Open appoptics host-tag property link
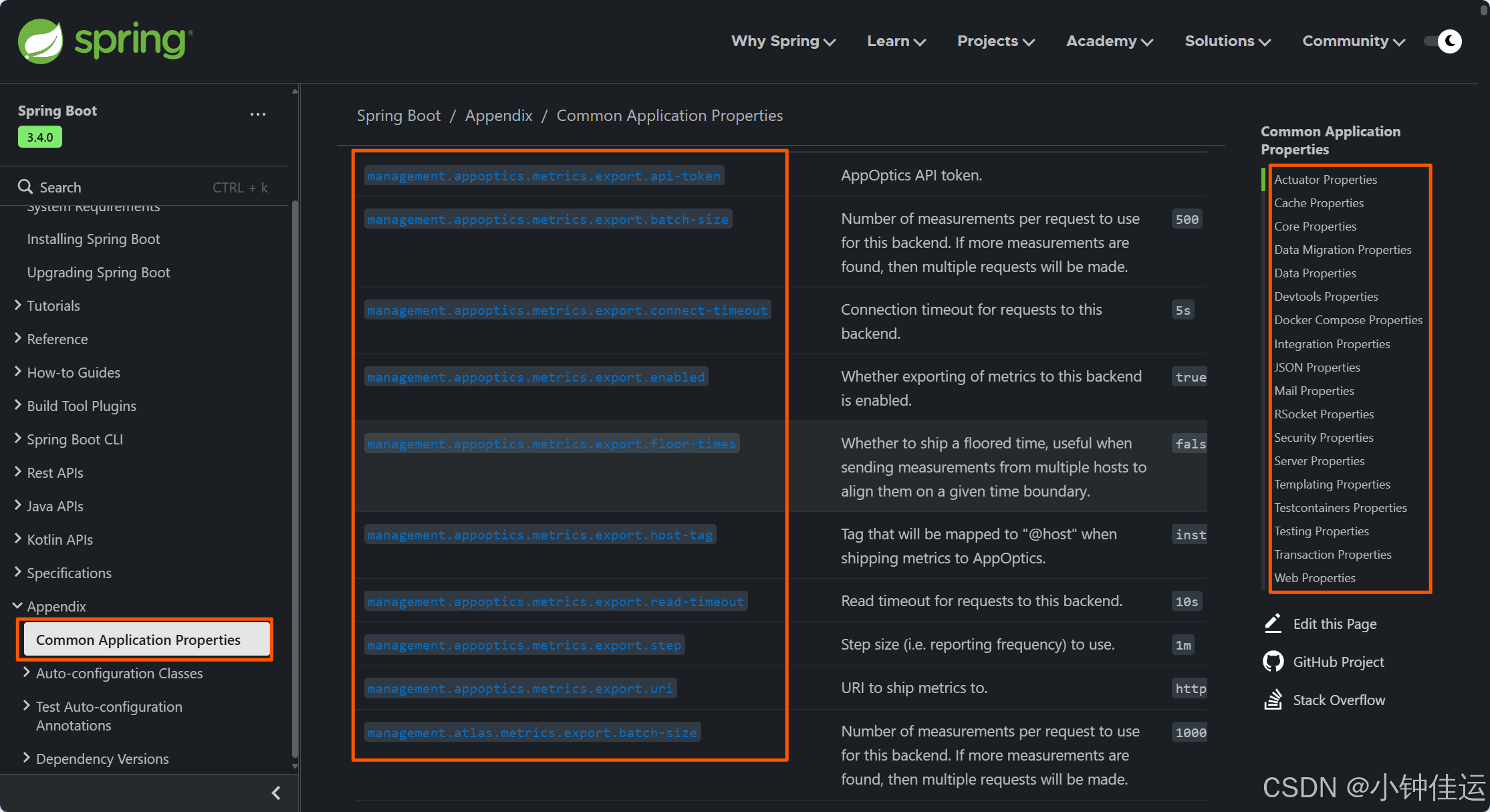 coord(540,535)
